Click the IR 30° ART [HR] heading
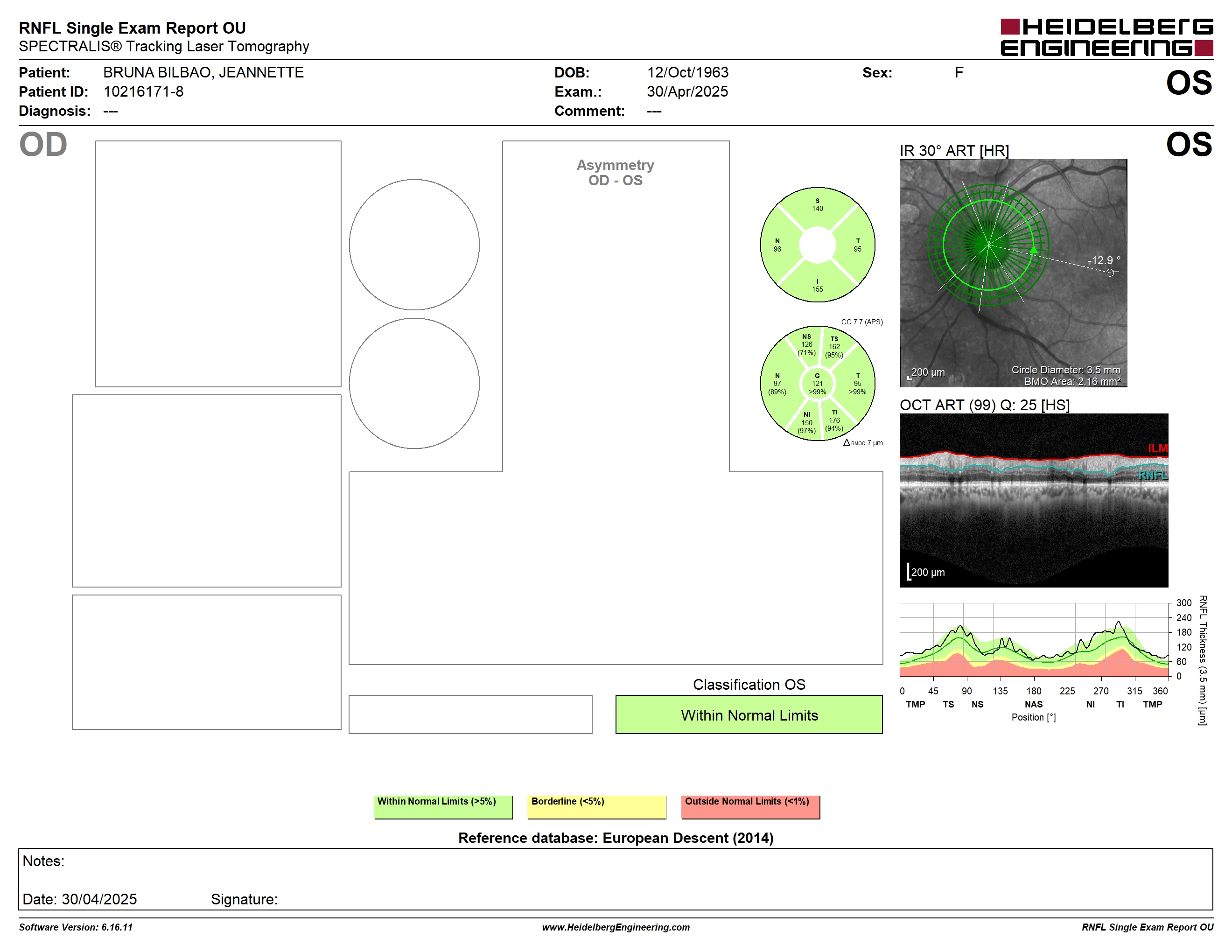1232x952 pixels. 954,151
